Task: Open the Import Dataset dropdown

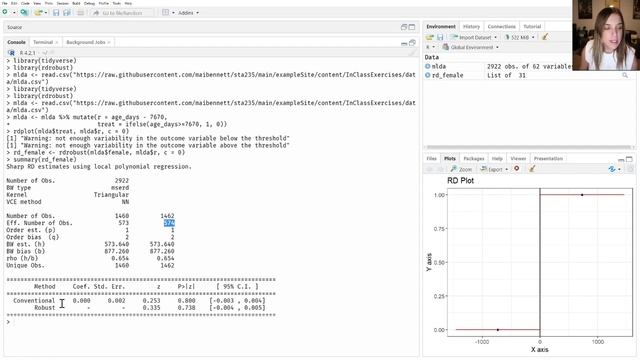Action: click(474, 37)
